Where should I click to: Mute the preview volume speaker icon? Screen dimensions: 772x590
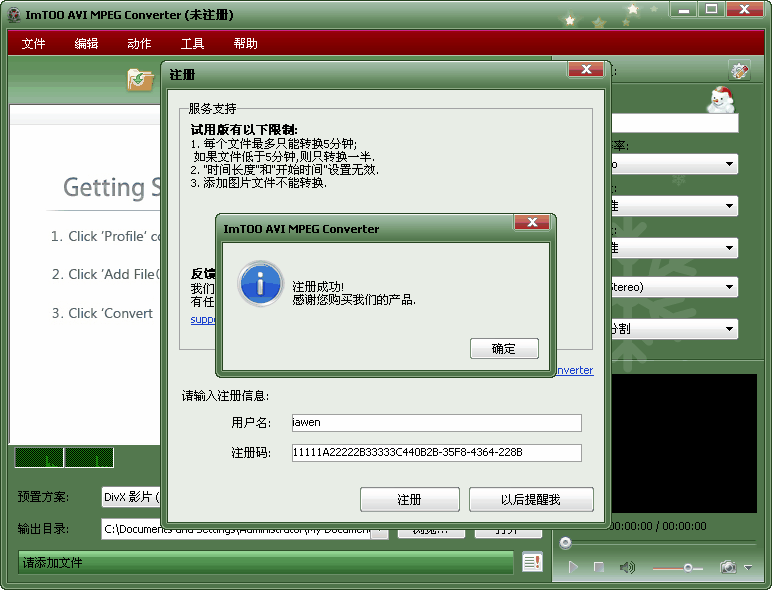[x=627, y=567]
